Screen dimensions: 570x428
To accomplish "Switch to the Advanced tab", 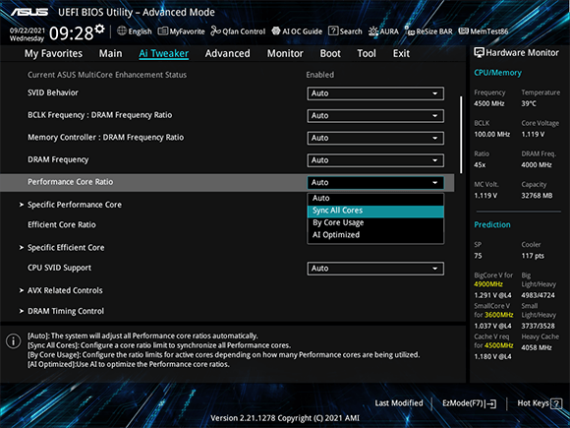I will click(228, 53).
